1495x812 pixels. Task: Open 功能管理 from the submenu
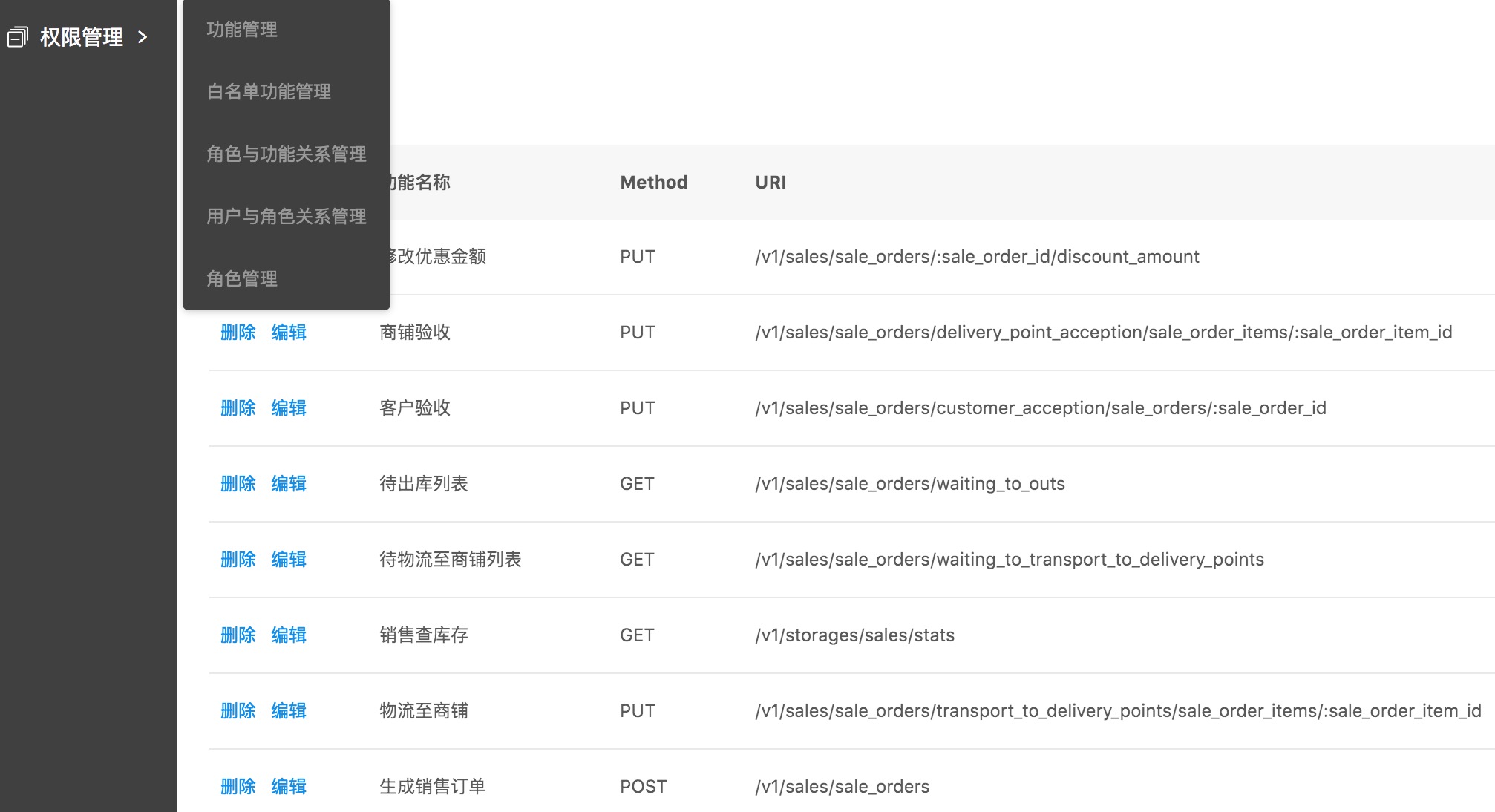242,30
